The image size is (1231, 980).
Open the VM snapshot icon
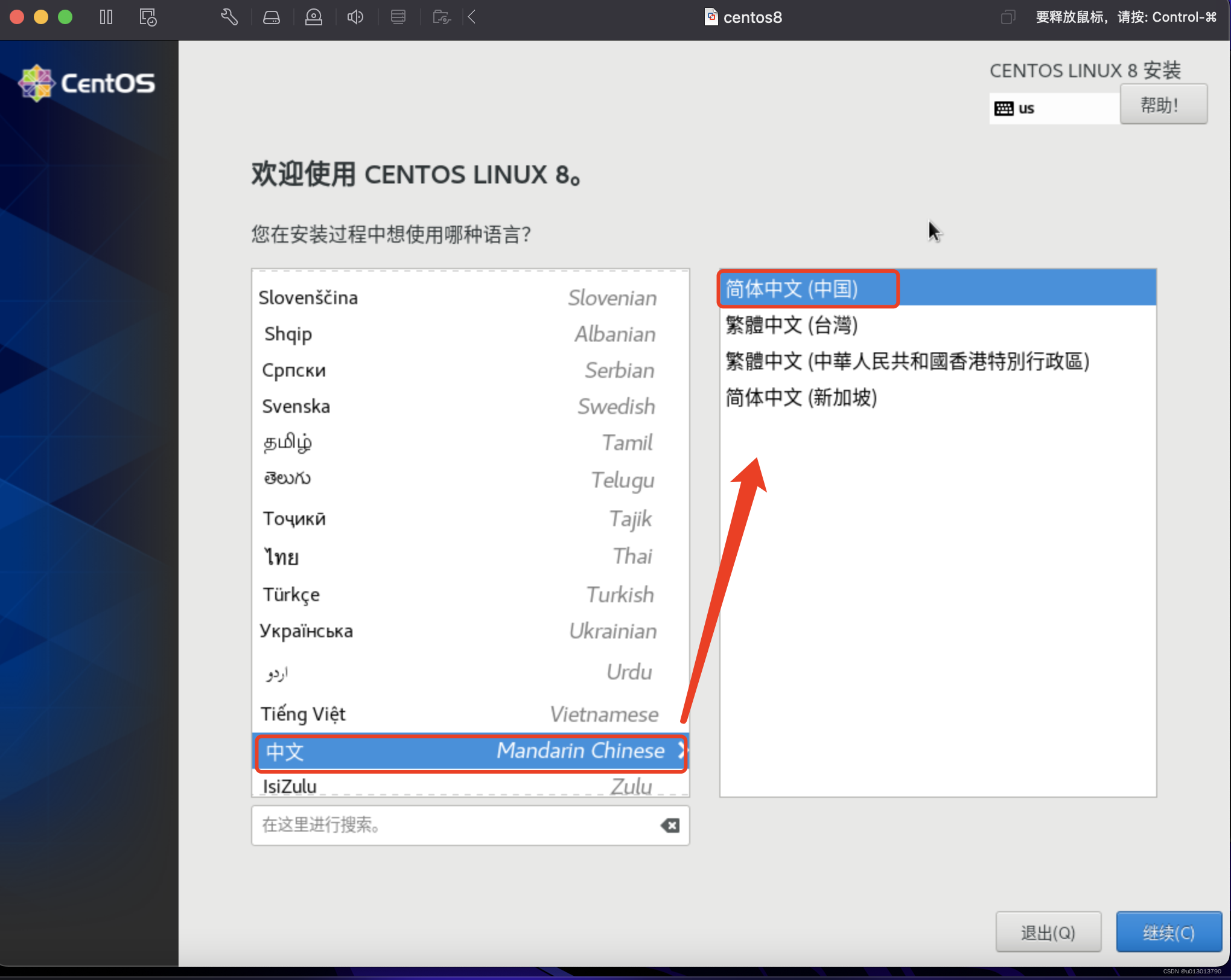click(x=148, y=17)
